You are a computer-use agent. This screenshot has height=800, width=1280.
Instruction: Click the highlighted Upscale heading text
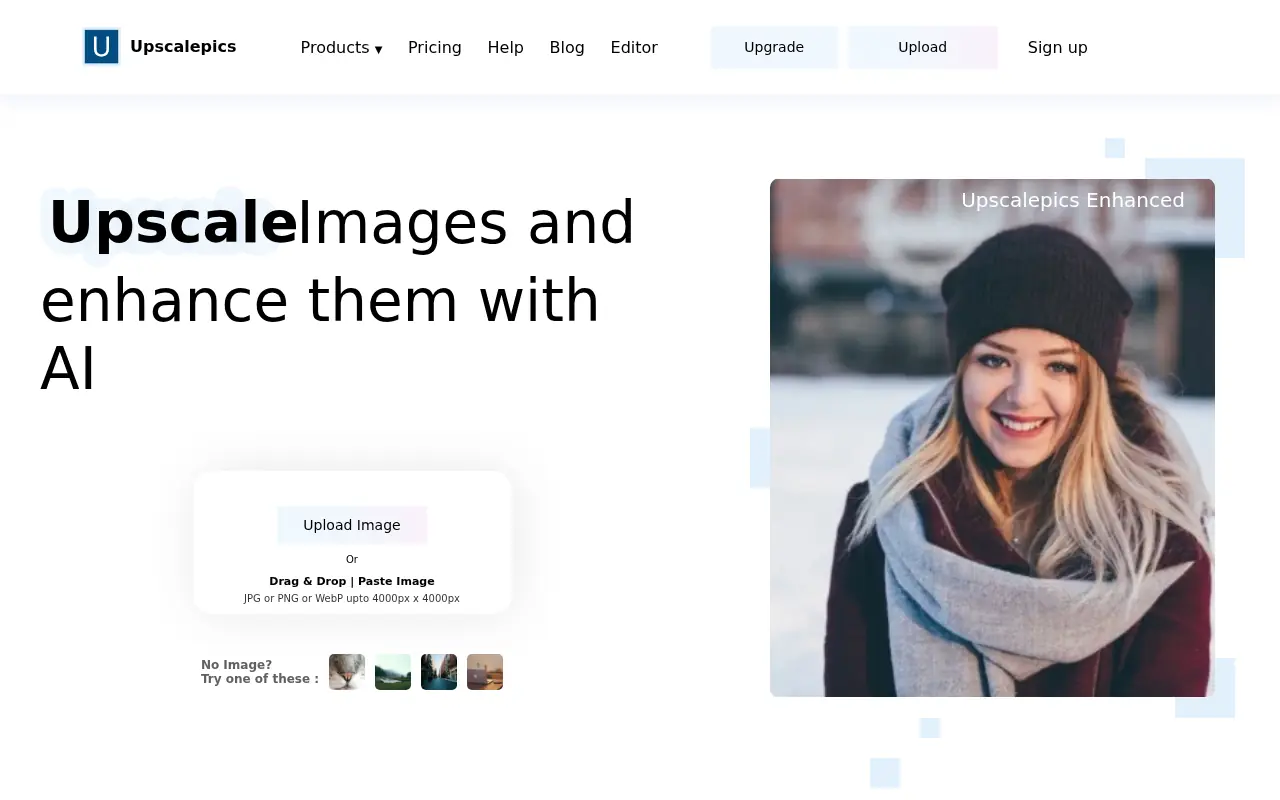point(172,222)
